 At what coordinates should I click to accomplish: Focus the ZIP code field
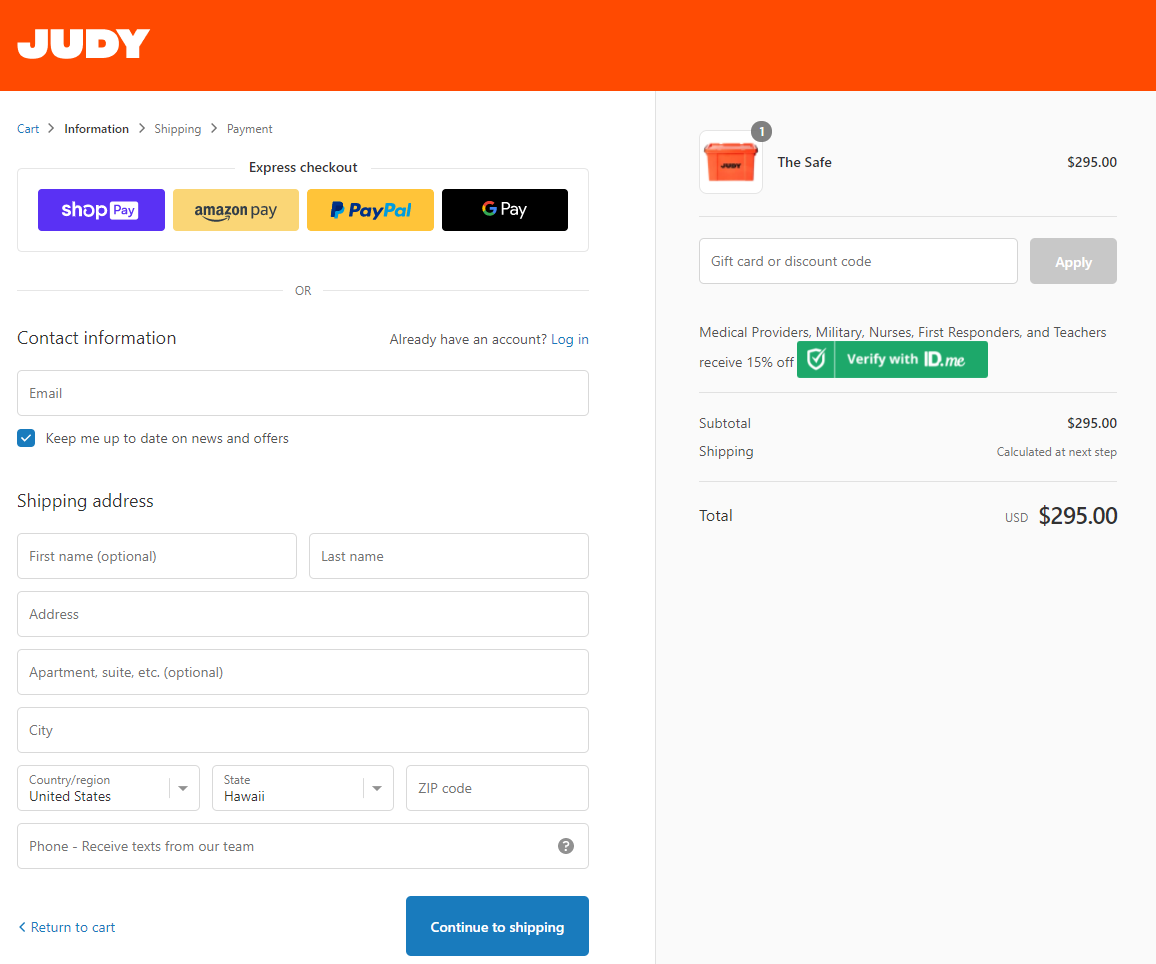[x=498, y=788]
